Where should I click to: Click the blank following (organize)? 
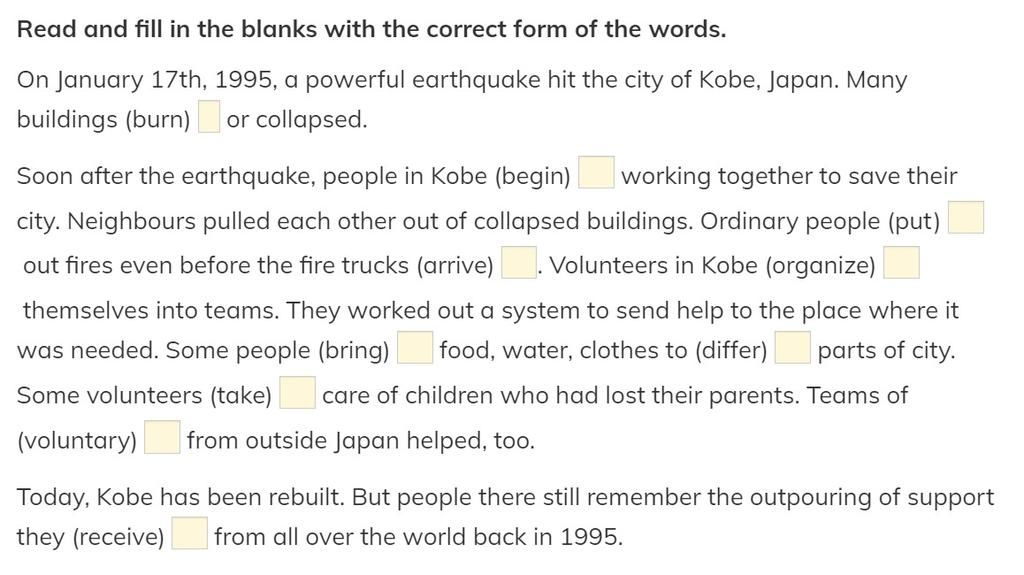(901, 263)
